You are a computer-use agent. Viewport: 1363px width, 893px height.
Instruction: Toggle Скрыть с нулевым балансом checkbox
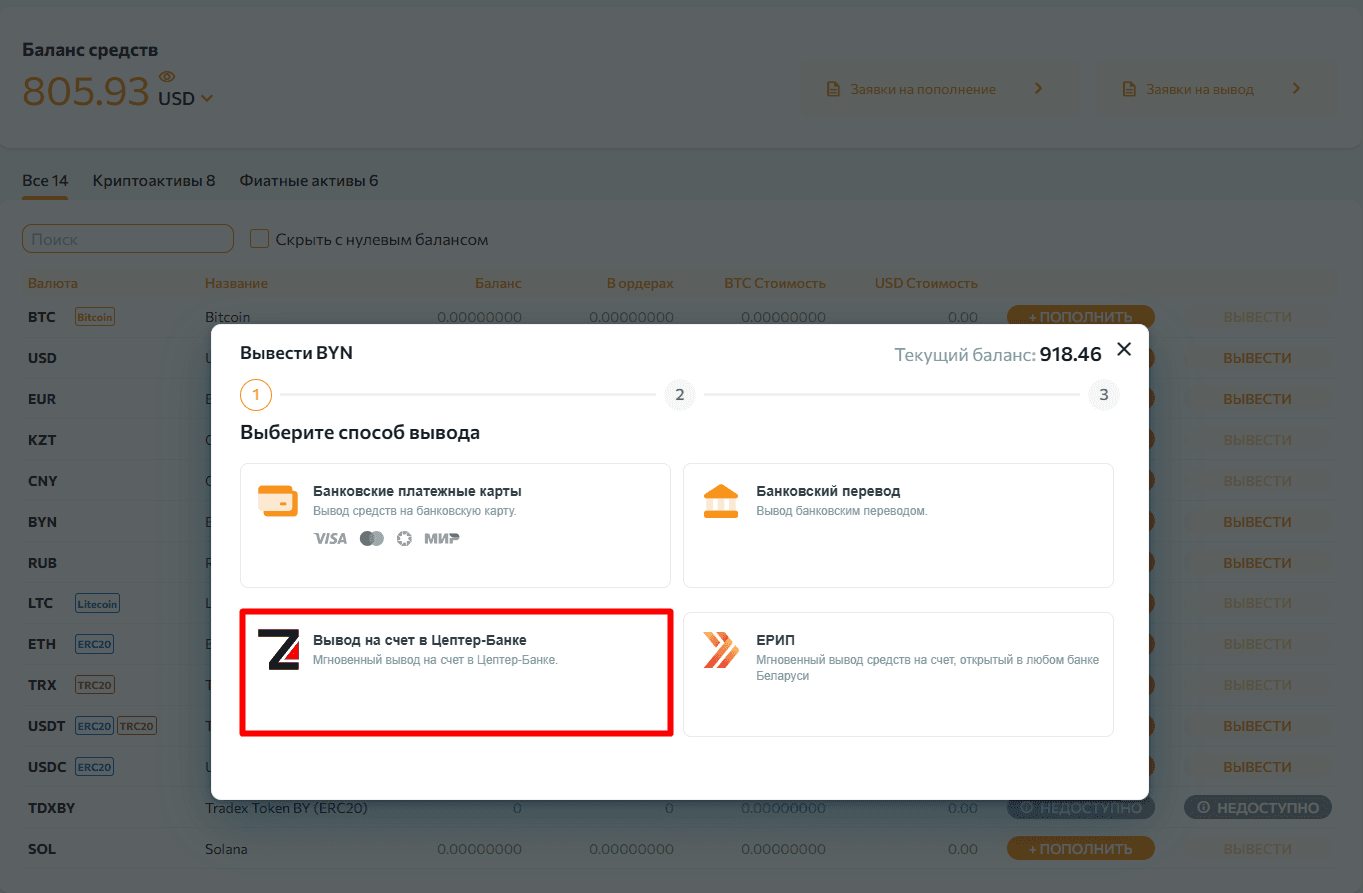coord(259,239)
